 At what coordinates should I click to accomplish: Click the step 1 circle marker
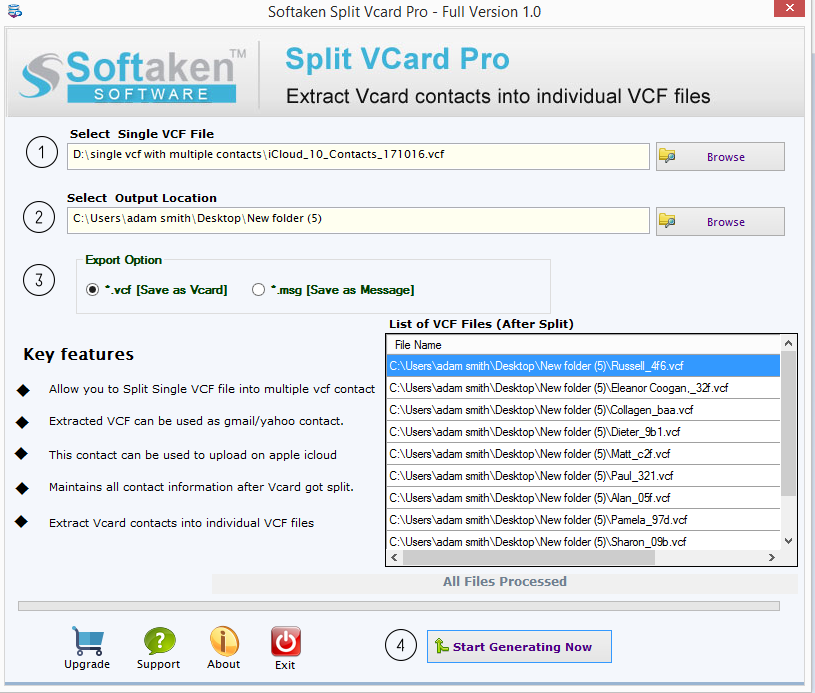pyautogui.click(x=40, y=153)
